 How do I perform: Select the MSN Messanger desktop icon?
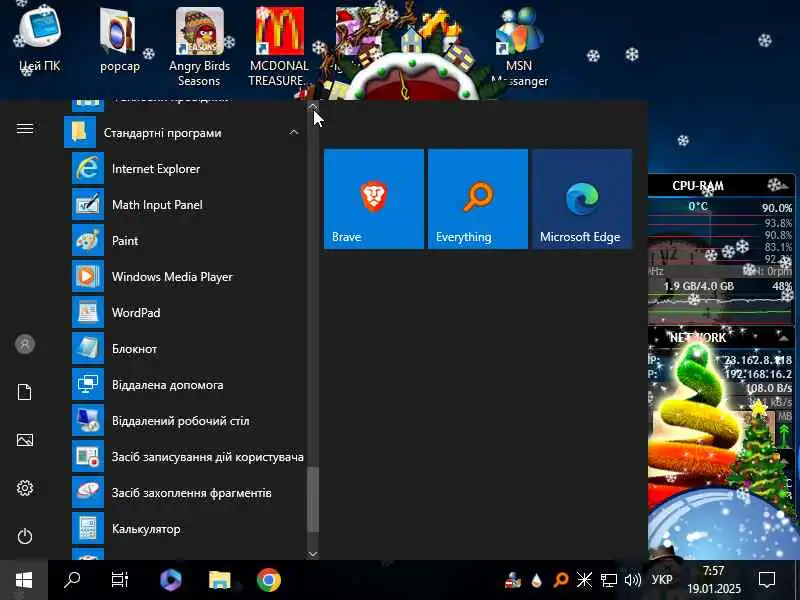click(x=519, y=47)
